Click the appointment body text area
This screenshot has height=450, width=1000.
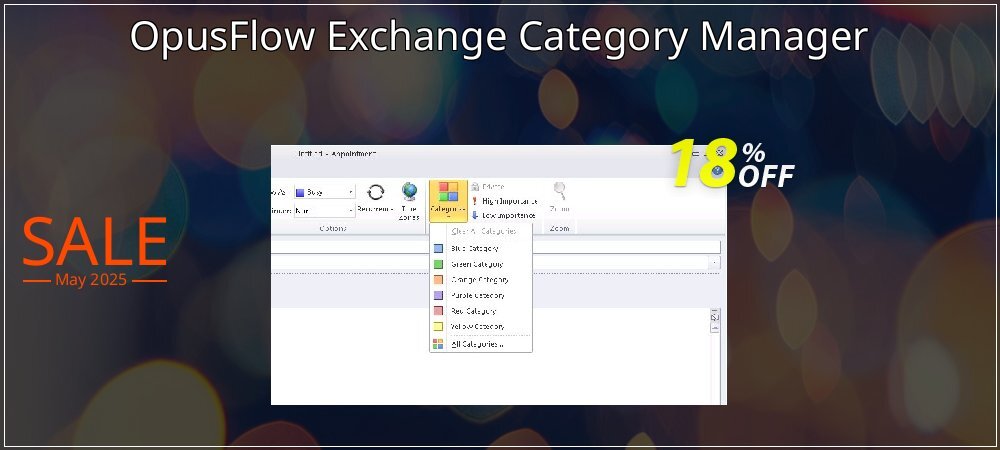[490, 356]
